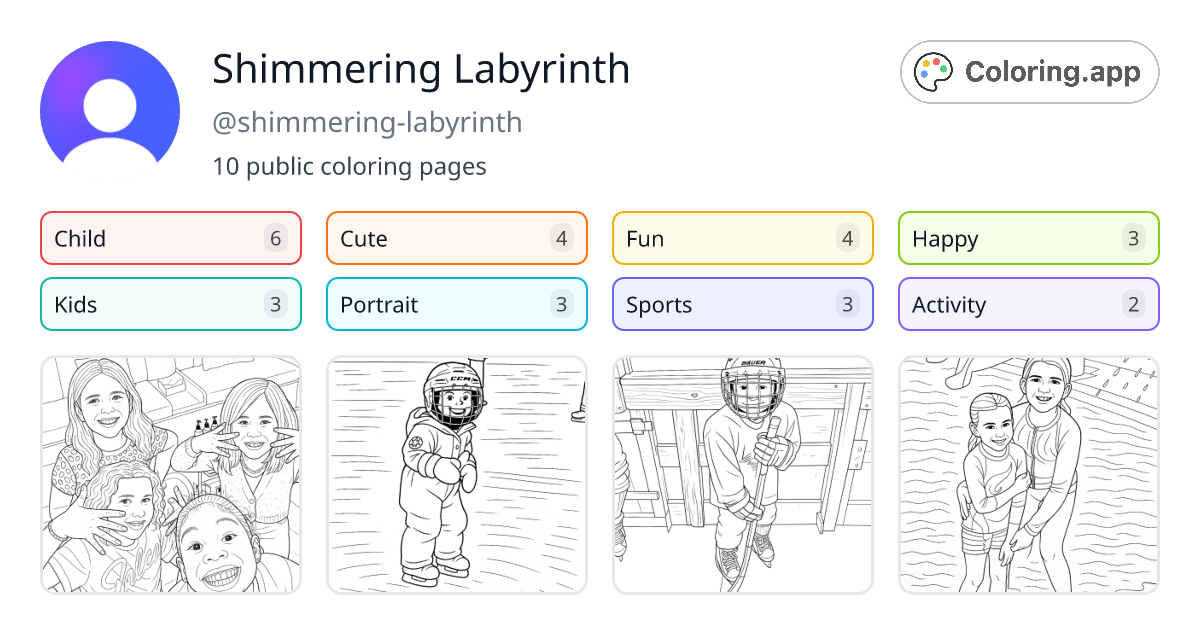Image resolution: width=1200 pixels, height=630 pixels.
Task: Click the count badge on the Sports tag
Action: click(847, 304)
